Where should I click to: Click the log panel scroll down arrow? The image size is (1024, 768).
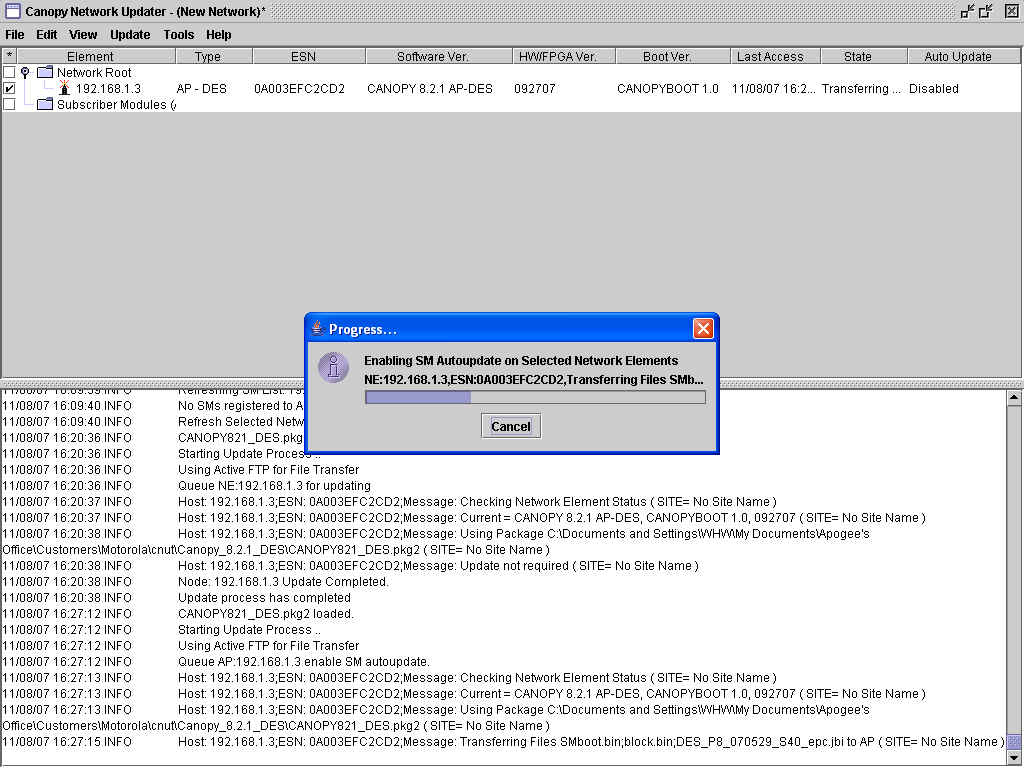coord(1015,759)
